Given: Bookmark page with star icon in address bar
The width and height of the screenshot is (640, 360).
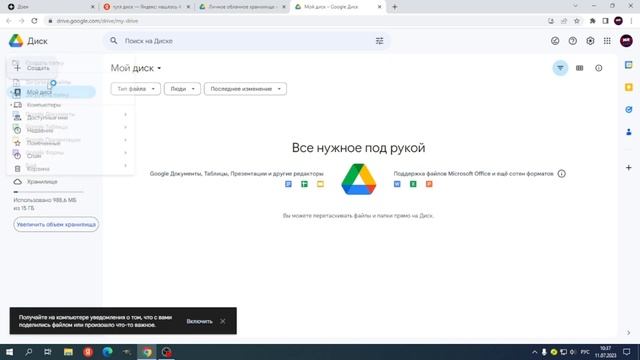Looking at the screenshot, I should tap(577, 21).
